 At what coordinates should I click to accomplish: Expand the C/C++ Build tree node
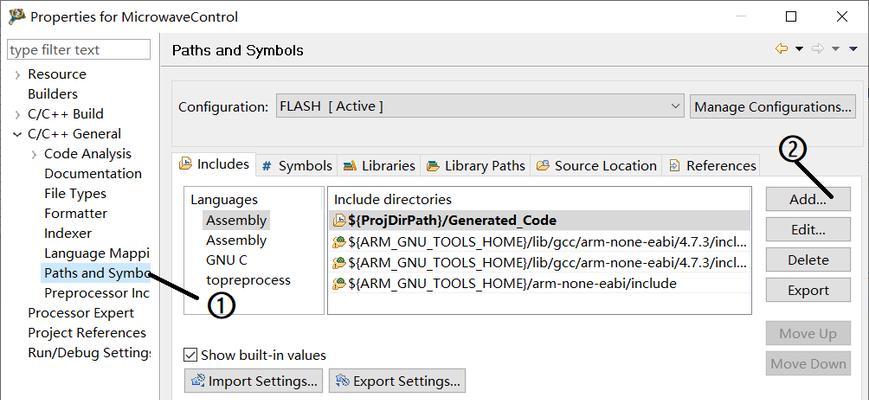[18, 115]
